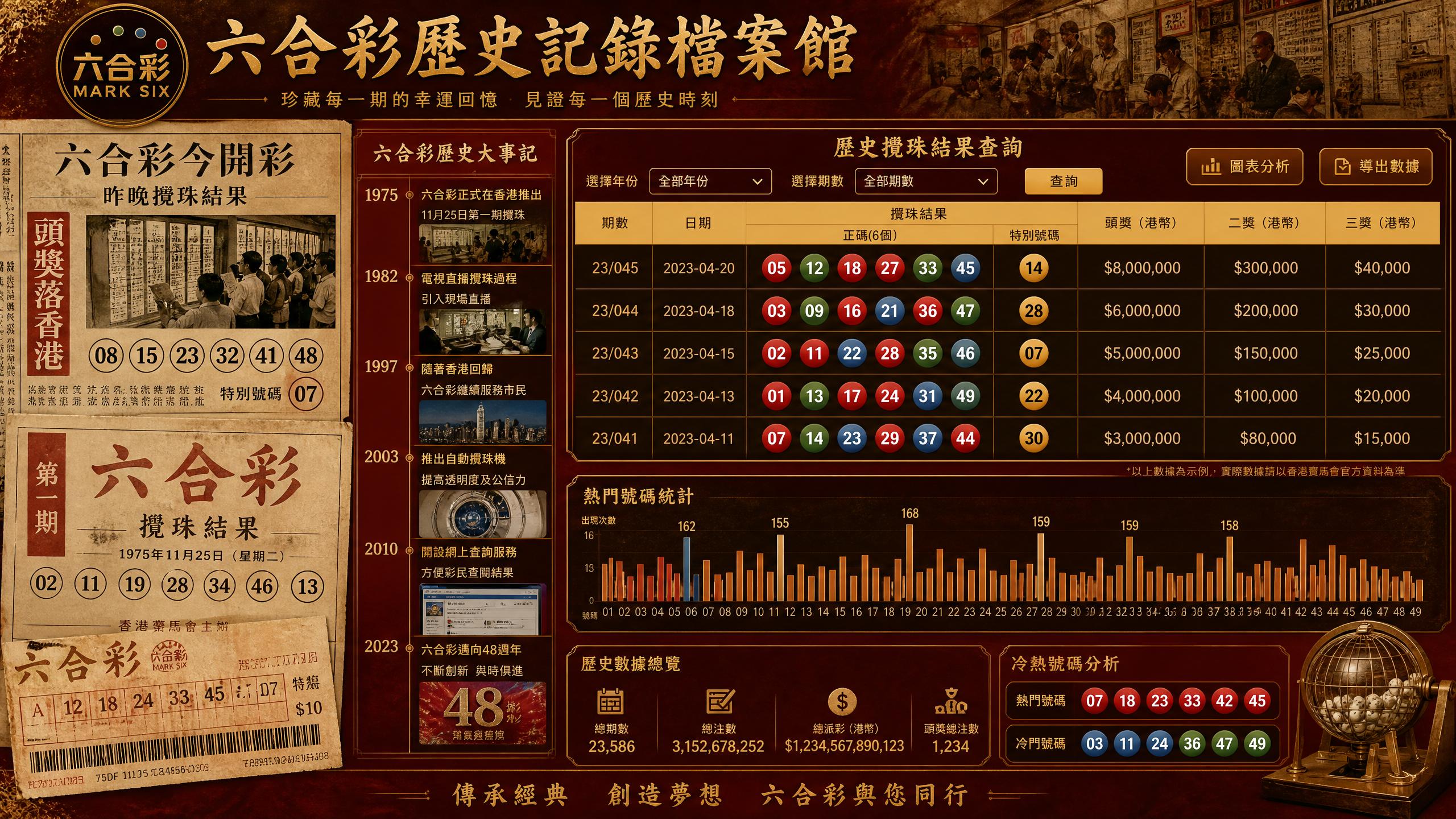Click the $15,000 third prize amount
Image resolution: width=1456 pixels, height=819 pixels.
click(1382, 439)
